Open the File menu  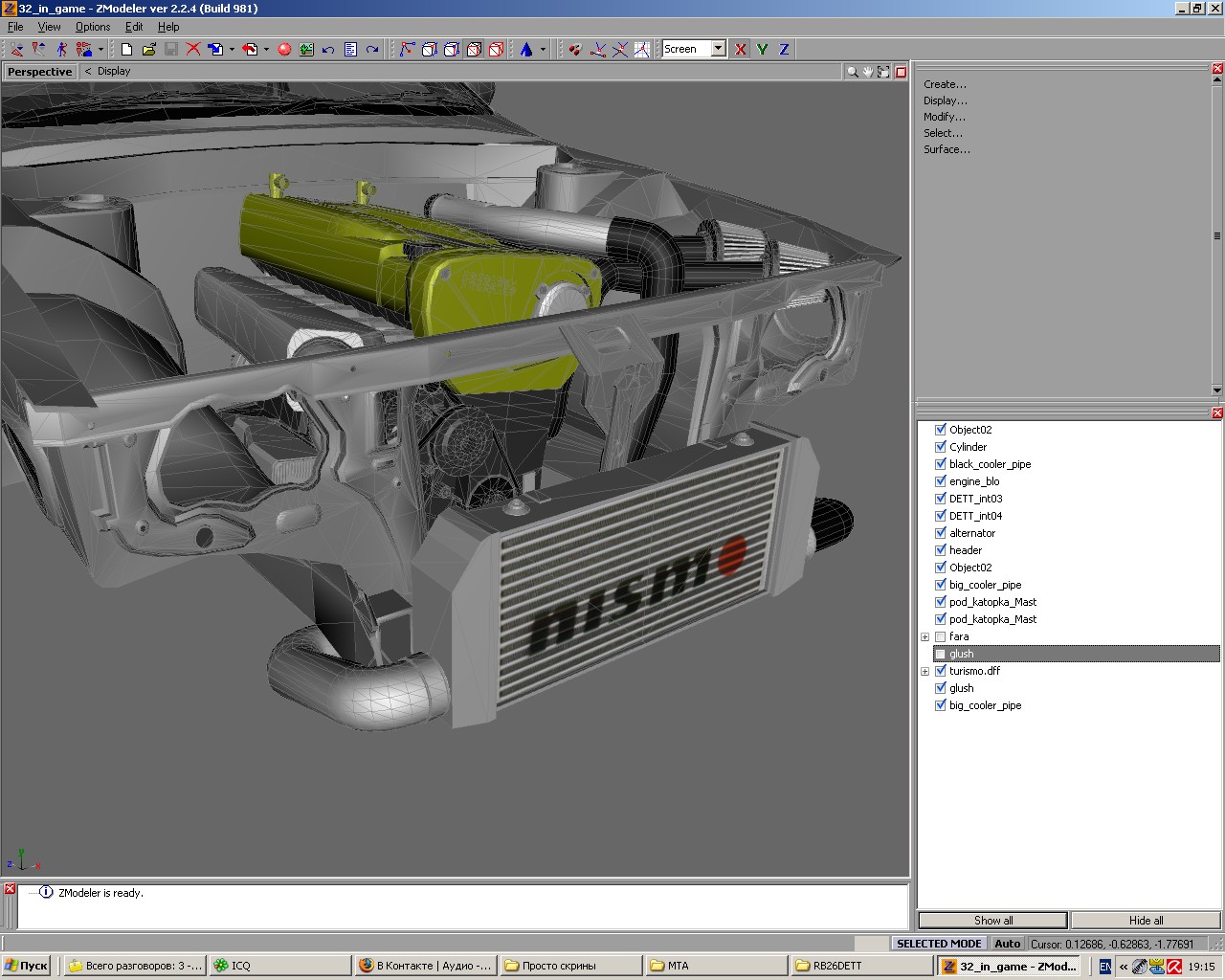pos(15,27)
